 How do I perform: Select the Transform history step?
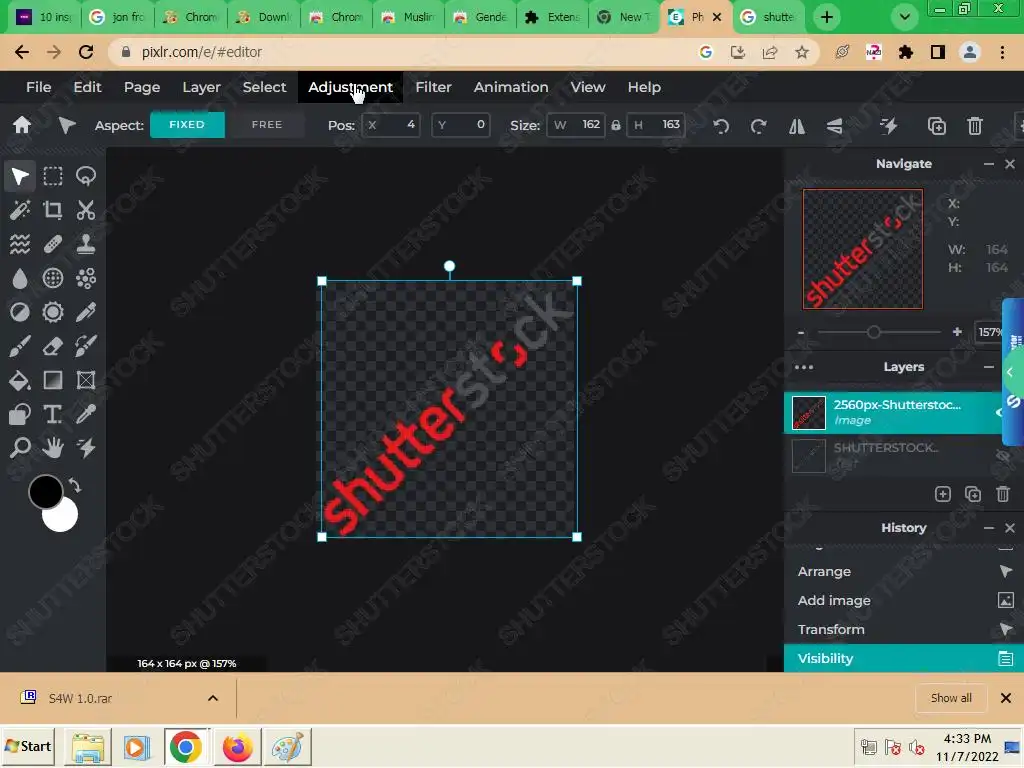pos(904,630)
